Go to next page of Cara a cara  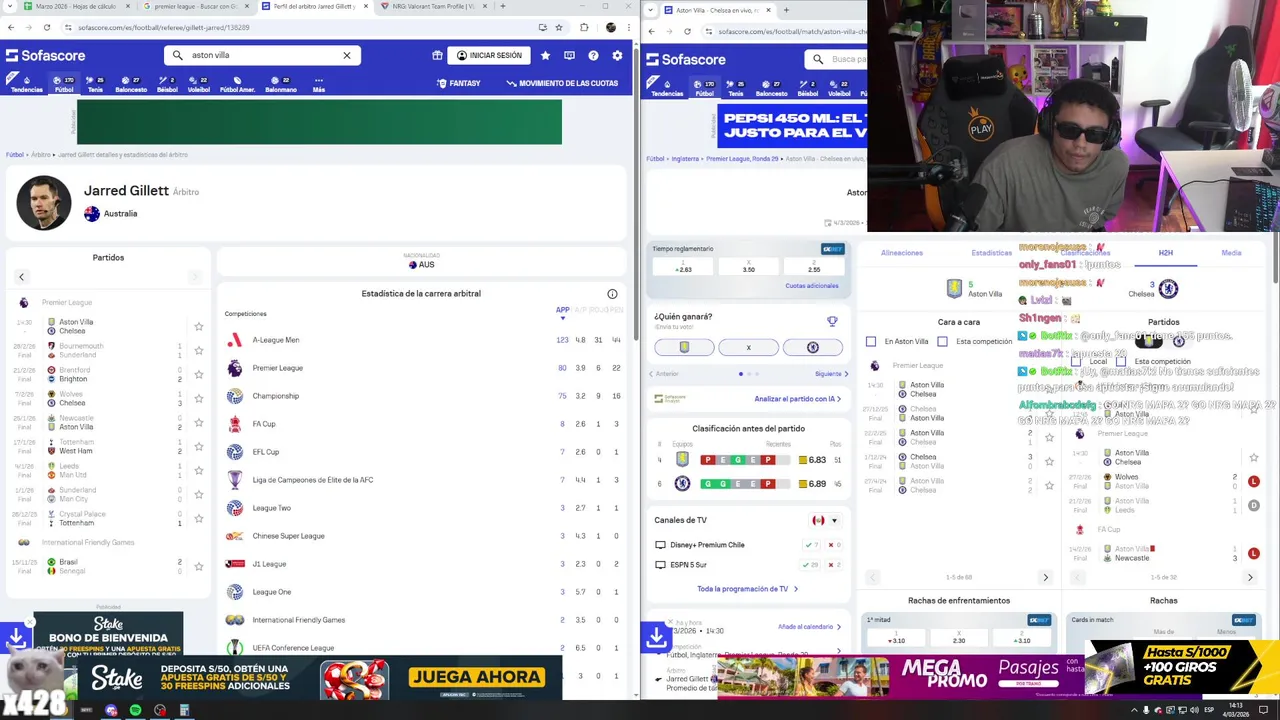[1045, 577]
